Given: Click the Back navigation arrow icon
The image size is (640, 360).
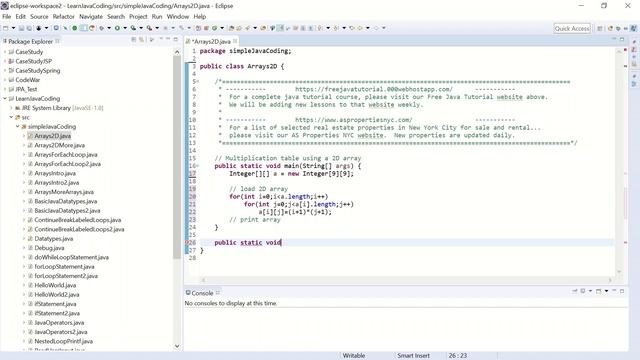Looking at the screenshot, I should point(360,28).
